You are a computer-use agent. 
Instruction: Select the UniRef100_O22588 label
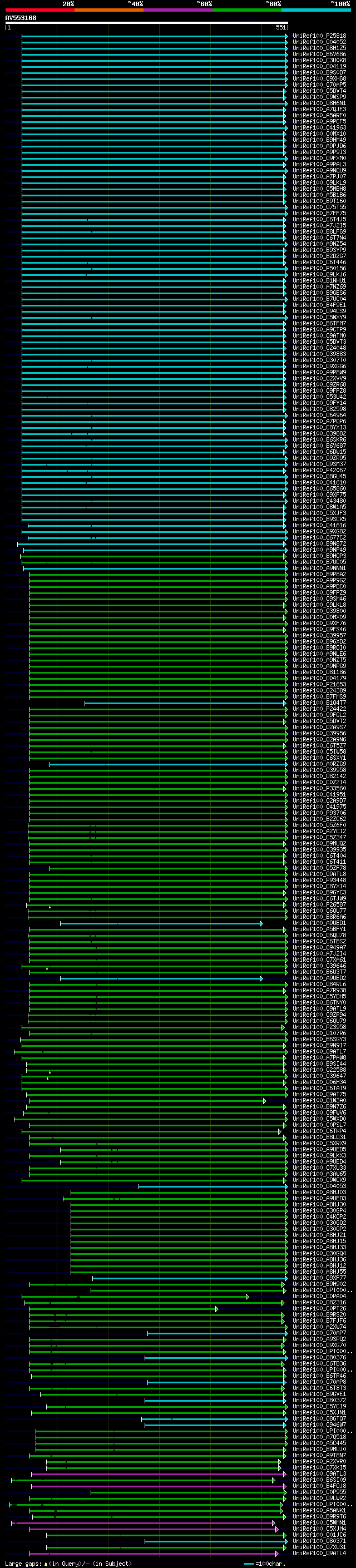click(x=319, y=1070)
